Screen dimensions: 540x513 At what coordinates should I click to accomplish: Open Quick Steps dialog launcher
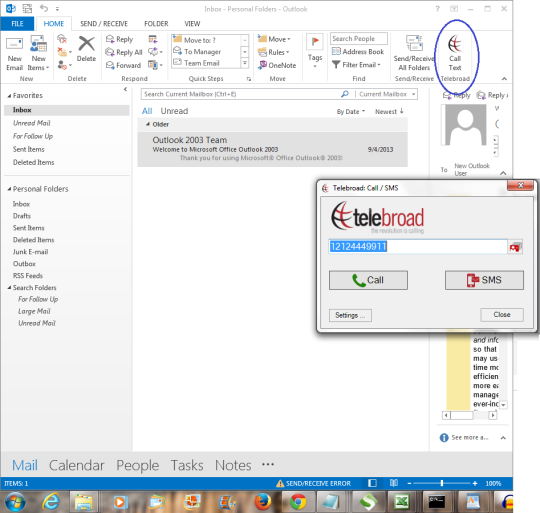tap(249, 79)
